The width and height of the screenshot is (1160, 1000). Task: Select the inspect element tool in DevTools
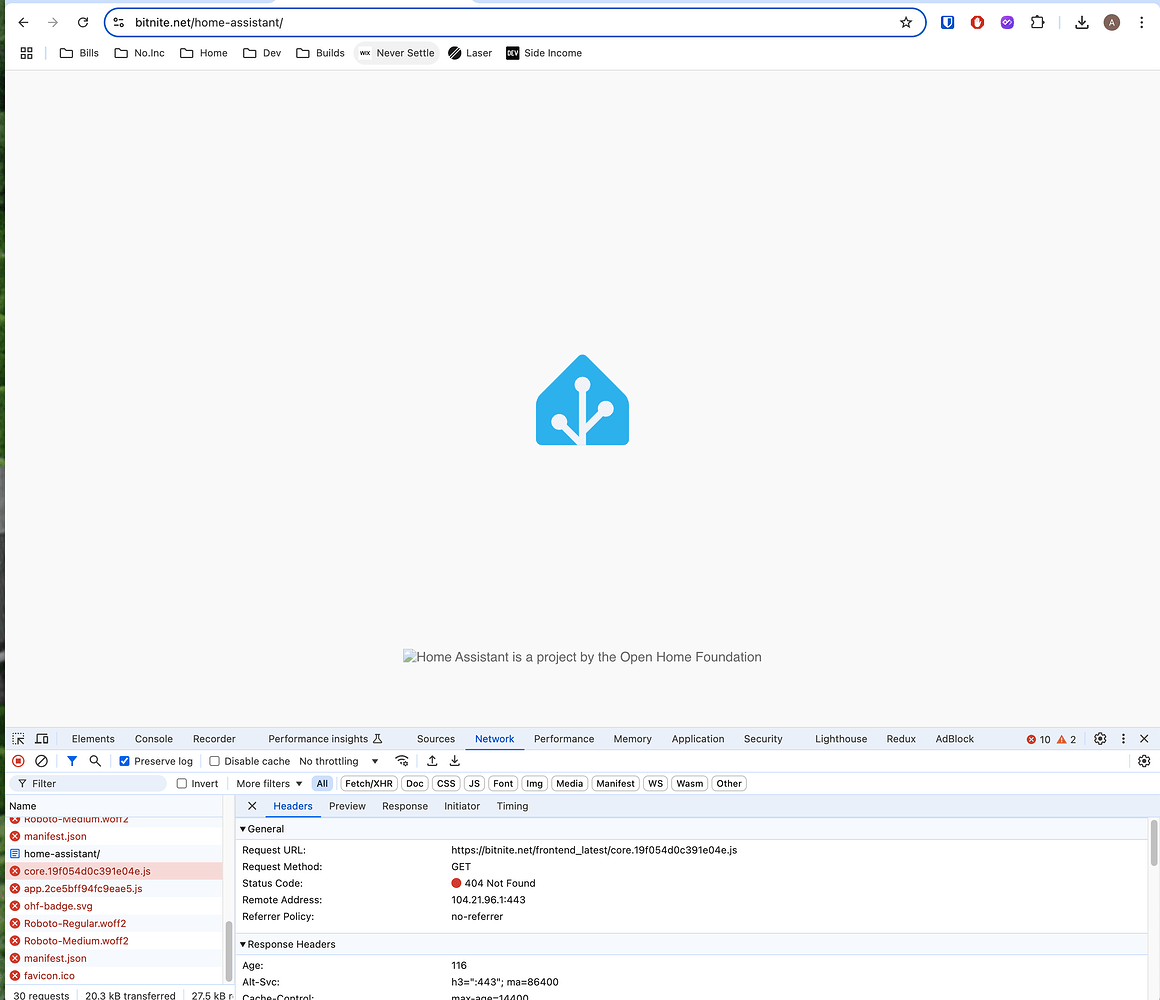pyautogui.click(x=15, y=738)
